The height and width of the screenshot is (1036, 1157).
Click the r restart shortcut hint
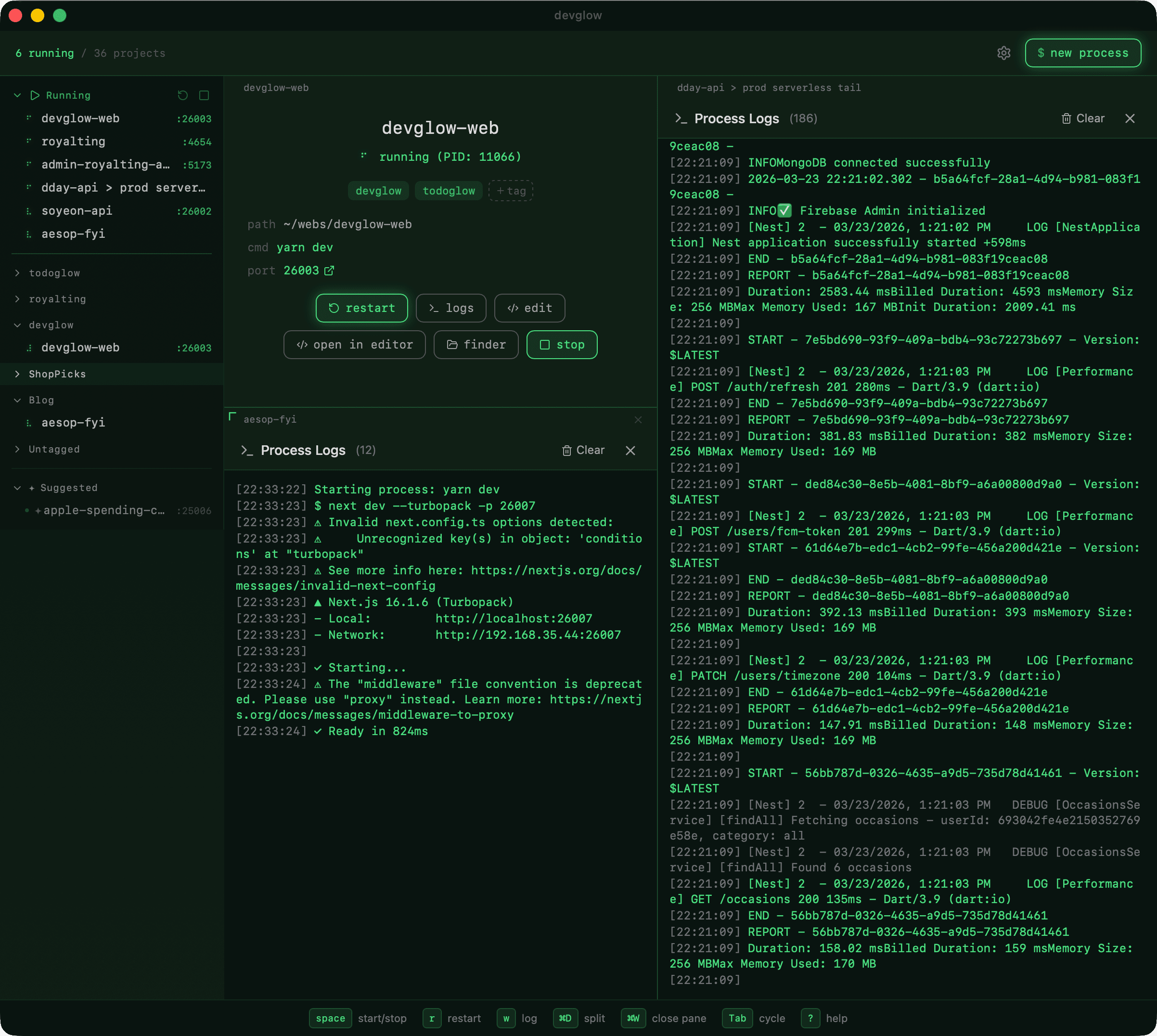(x=452, y=1018)
